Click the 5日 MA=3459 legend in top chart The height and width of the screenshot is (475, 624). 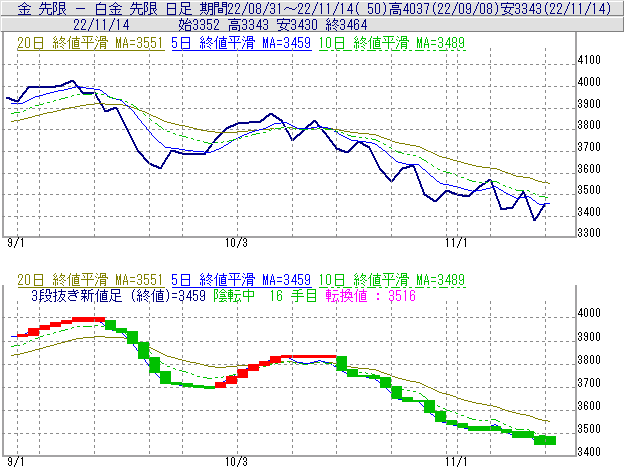[230, 44]
